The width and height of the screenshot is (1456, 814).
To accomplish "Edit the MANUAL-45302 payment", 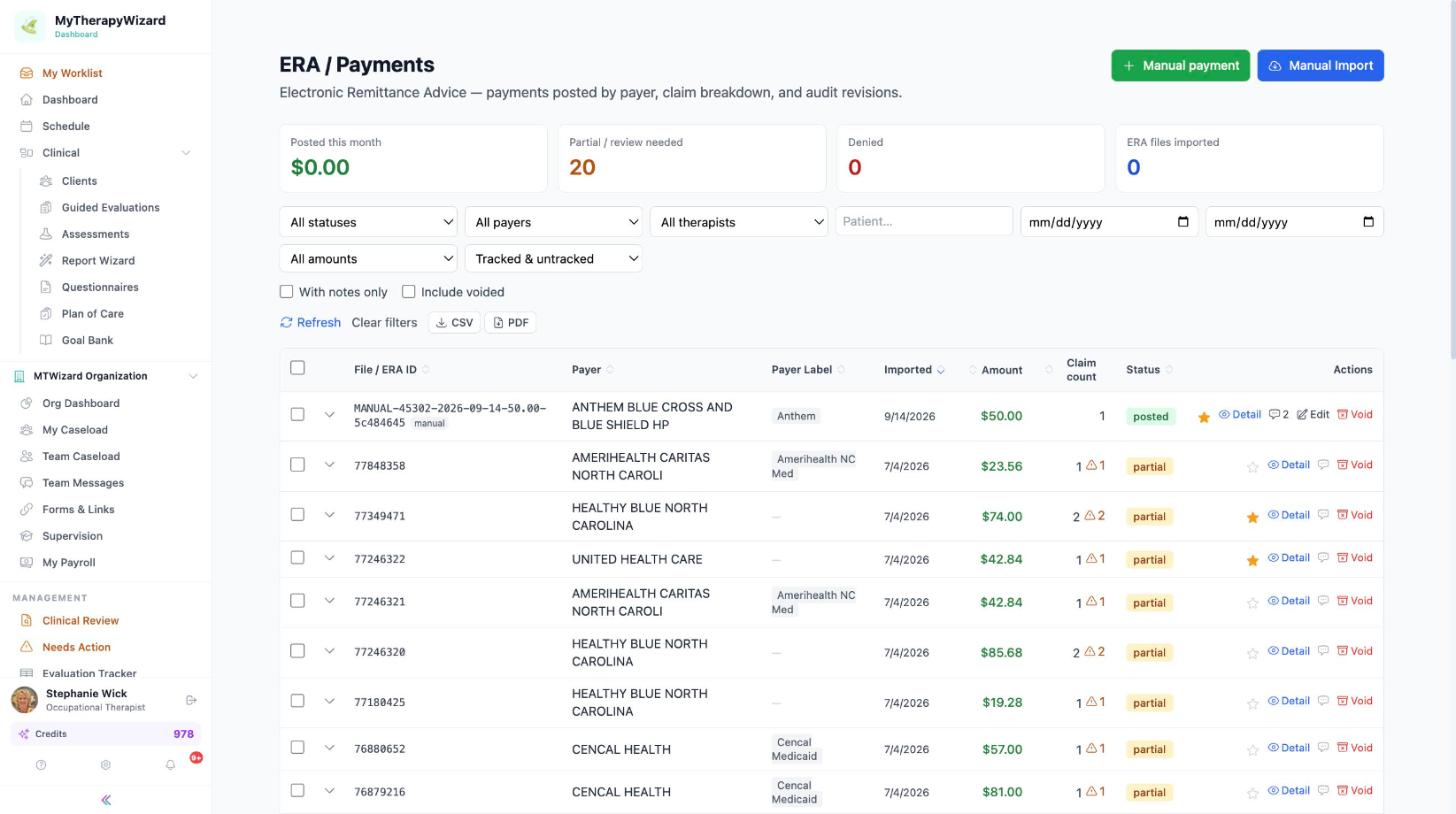I will tap(1313, 415).
